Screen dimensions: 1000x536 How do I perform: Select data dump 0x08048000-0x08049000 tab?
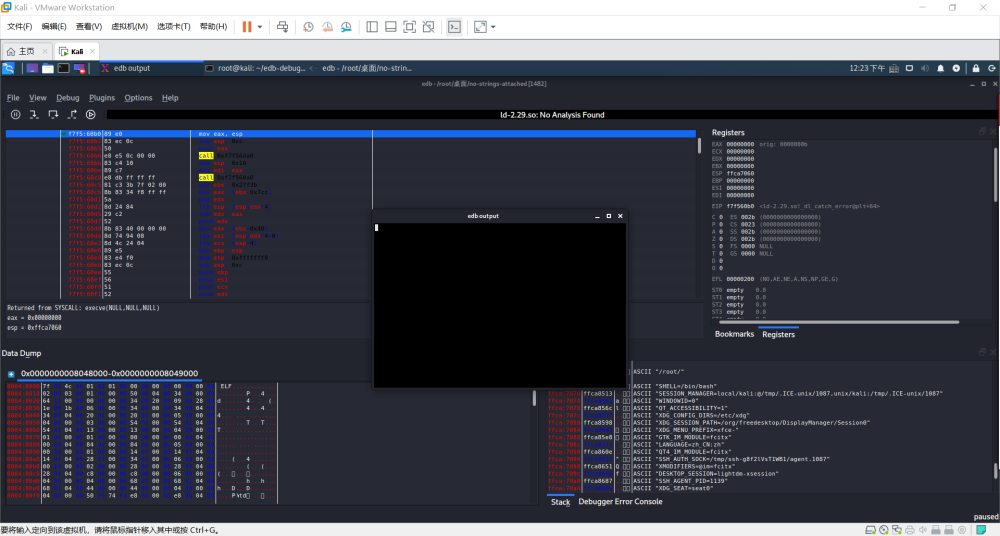[109, 373]
